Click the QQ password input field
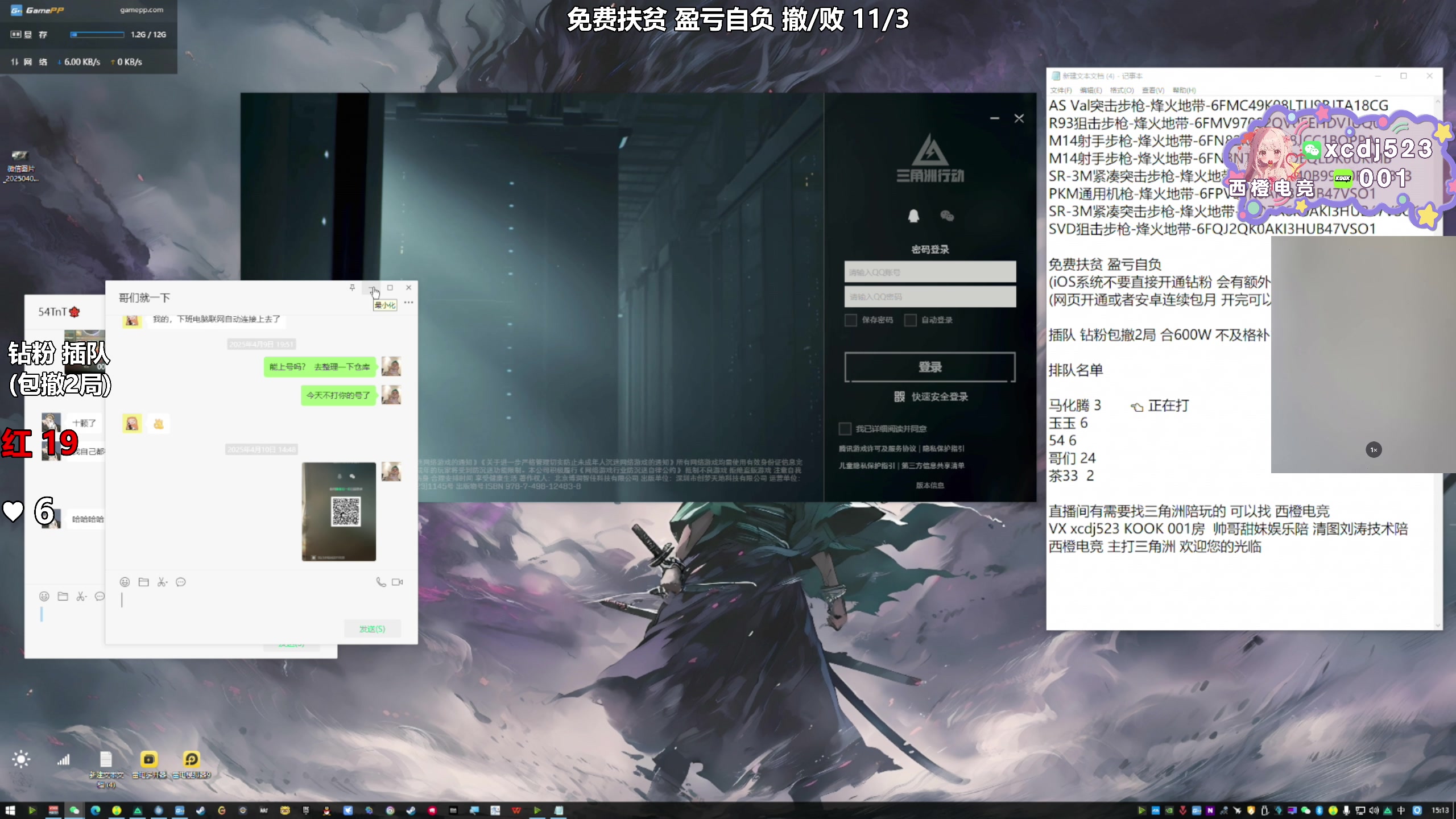This screenshot has height=819, width=1456. point(930,296)
